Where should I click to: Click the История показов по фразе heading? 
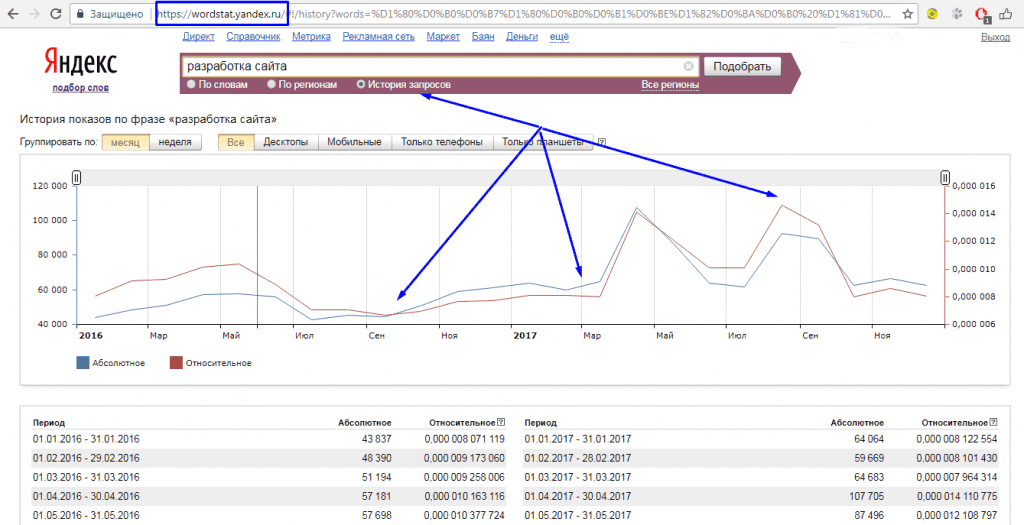click(148, 119)
